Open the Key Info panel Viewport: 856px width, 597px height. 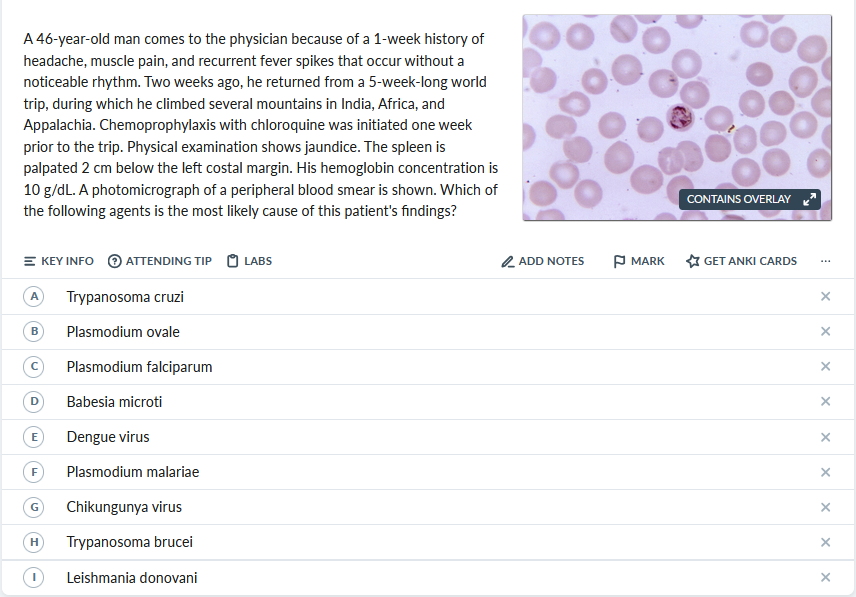pos(59,261)
